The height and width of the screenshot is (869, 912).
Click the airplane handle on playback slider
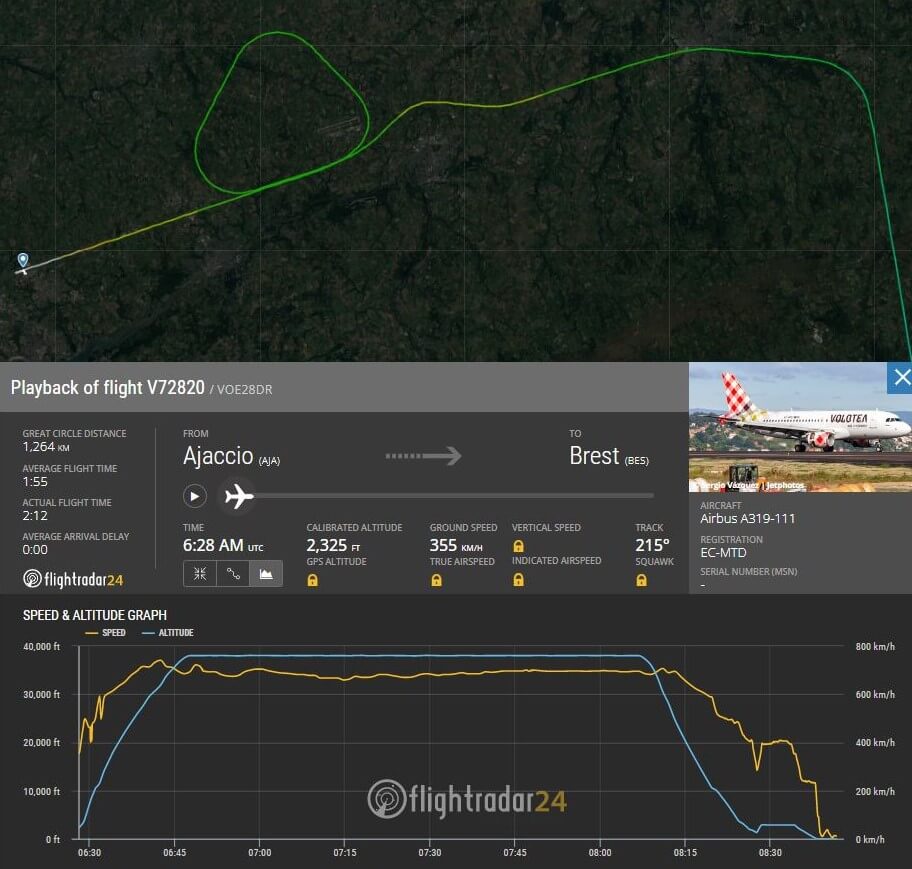(239, 496)
